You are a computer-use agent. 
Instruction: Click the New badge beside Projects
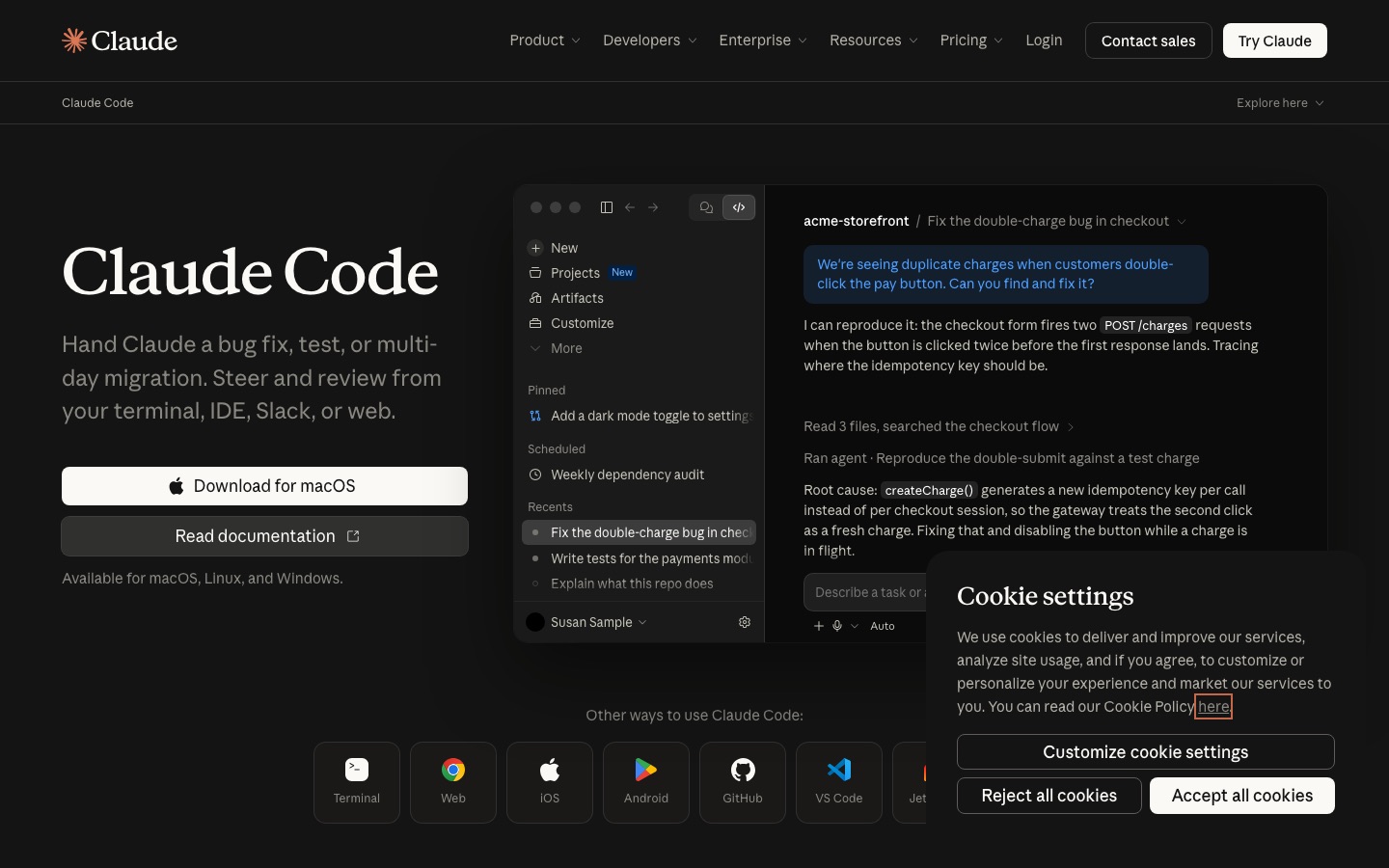point(622,273)
